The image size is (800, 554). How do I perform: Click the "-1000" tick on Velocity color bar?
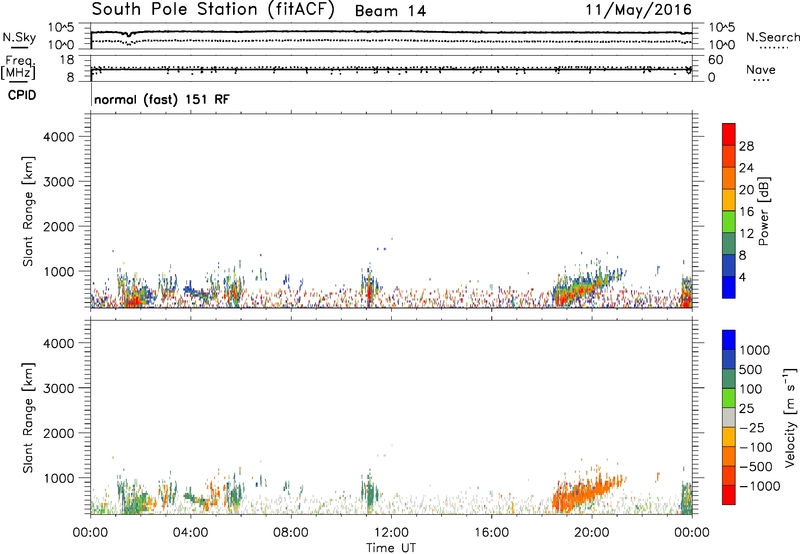(x=759, y=486)
